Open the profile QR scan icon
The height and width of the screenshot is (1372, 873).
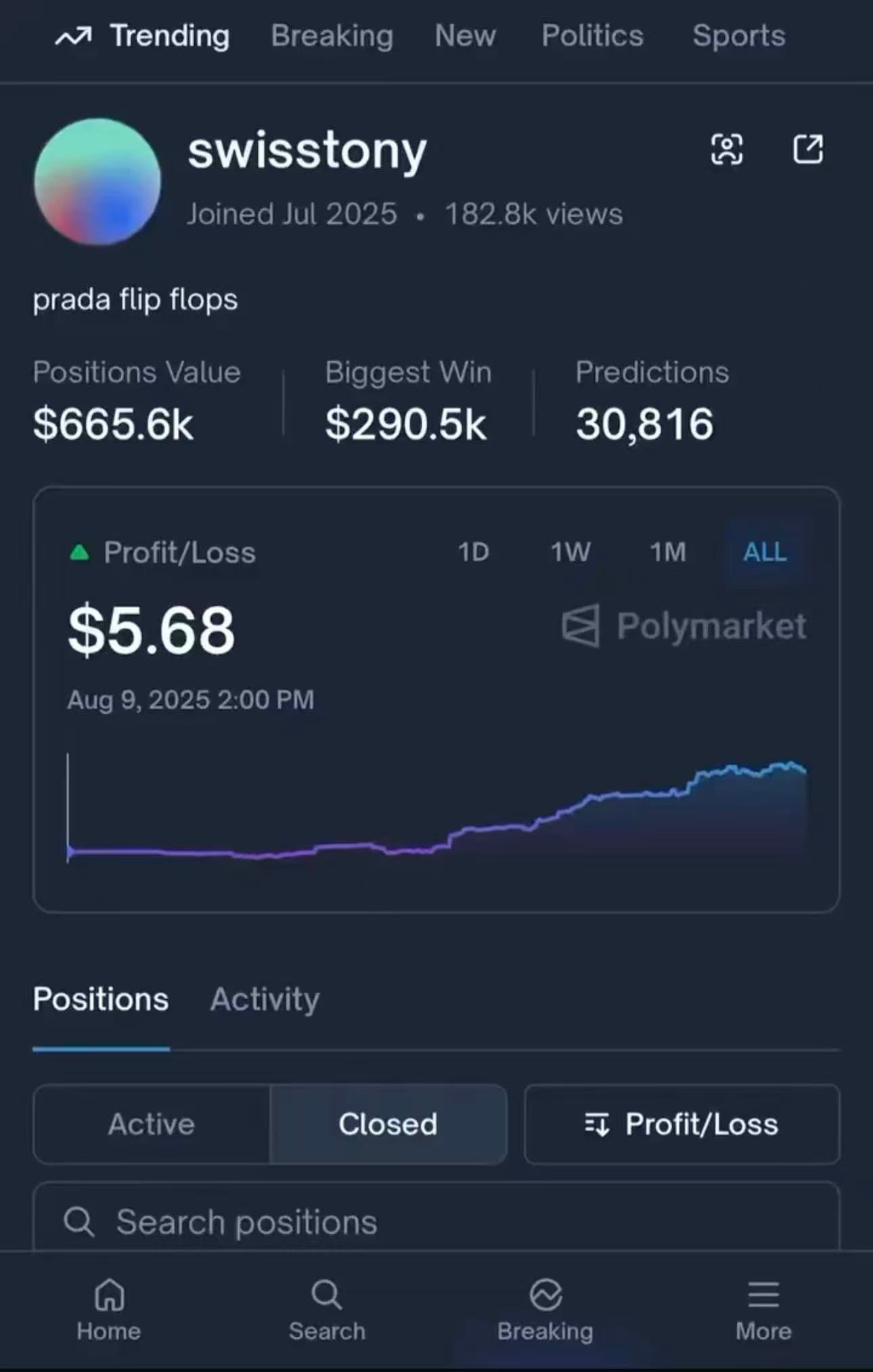point(727,149)
